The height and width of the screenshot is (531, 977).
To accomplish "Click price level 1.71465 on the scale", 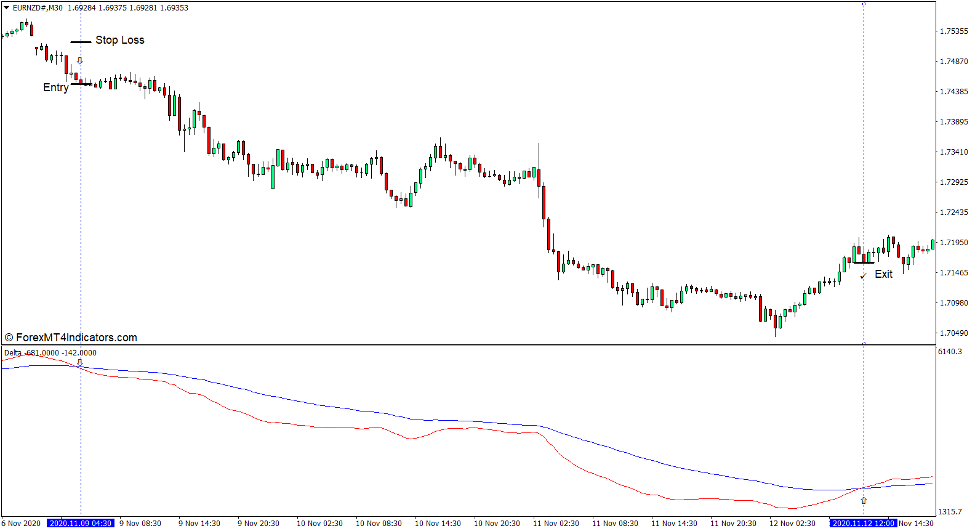I will point(954,273).
